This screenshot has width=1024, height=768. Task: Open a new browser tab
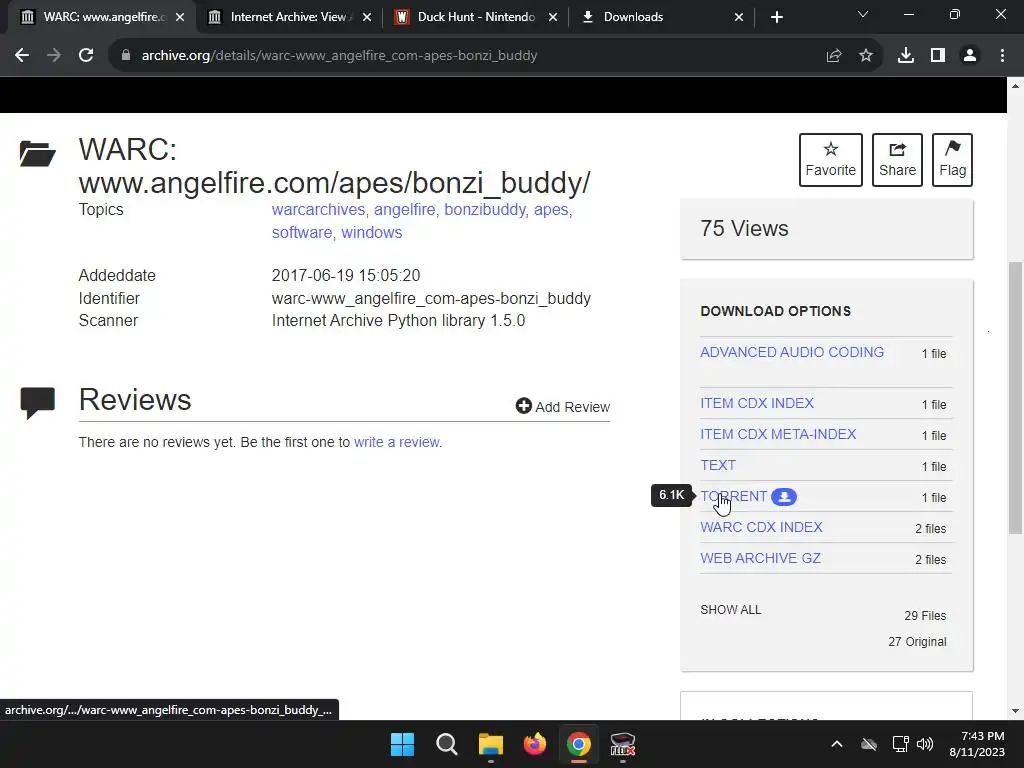click(x=776, y=17)
